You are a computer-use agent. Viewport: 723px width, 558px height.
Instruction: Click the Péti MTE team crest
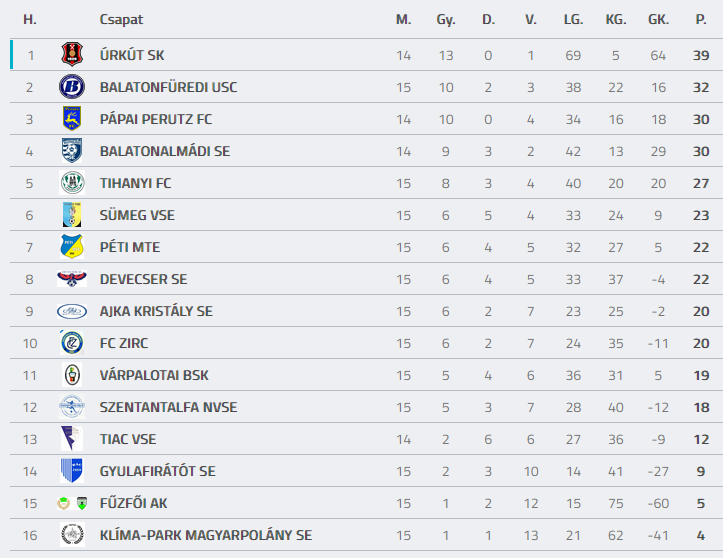(71, 247)
